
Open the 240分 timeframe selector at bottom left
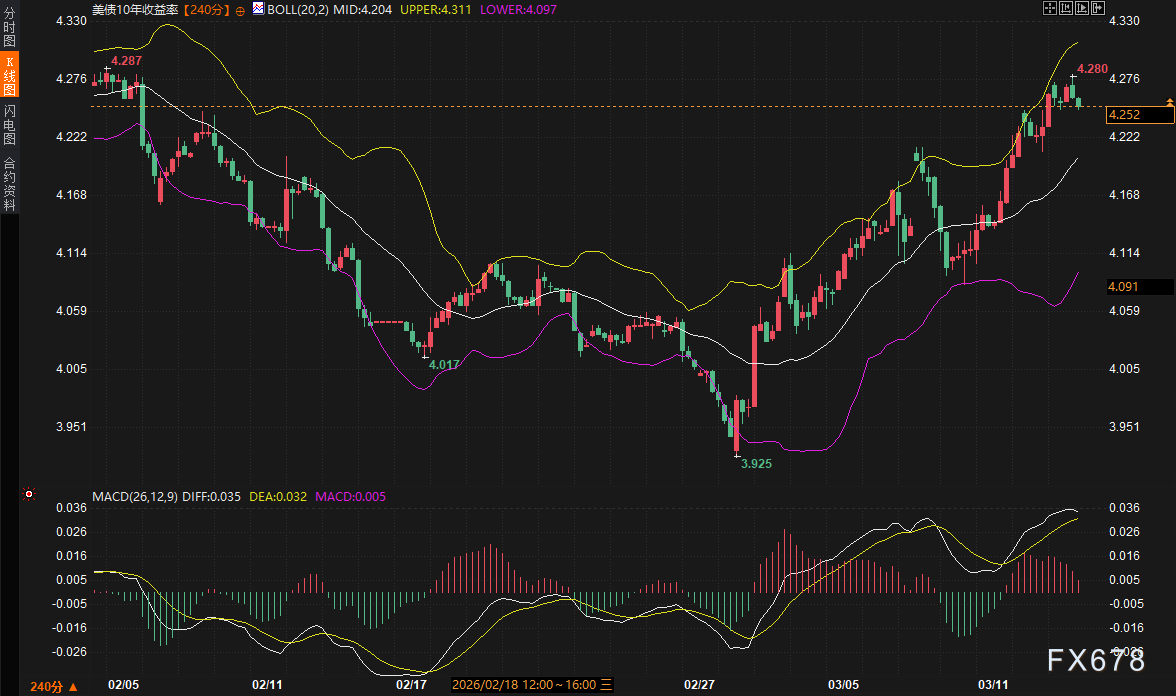[x=53, y=685]
